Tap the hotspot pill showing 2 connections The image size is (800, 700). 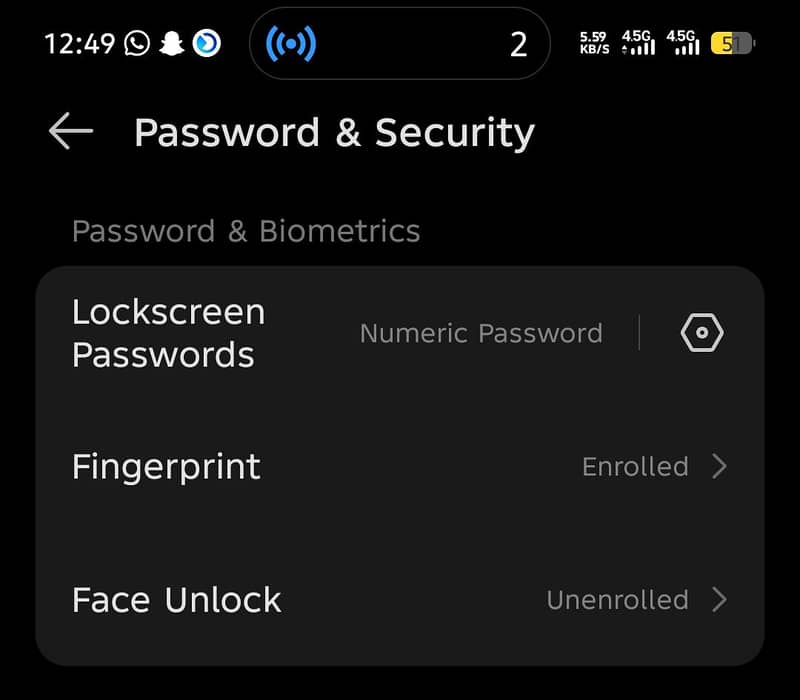click(399, 43)
